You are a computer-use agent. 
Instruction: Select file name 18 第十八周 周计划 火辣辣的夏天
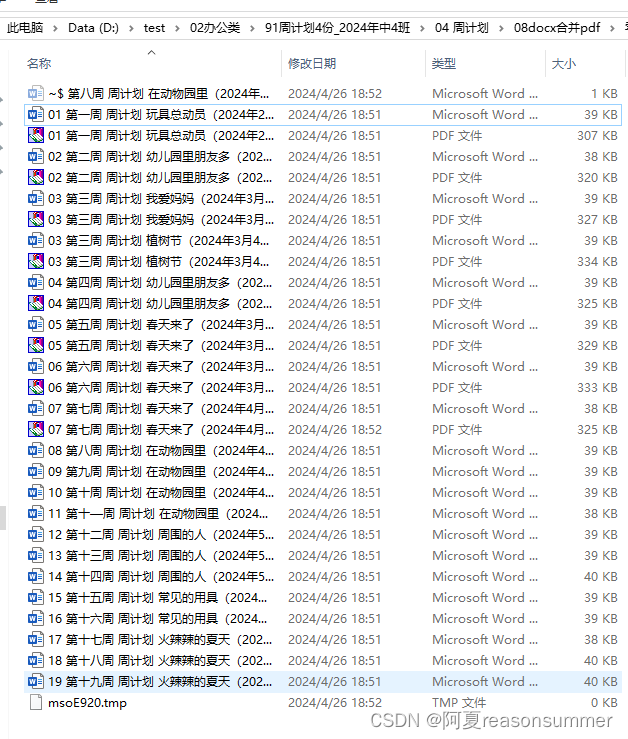160,660
